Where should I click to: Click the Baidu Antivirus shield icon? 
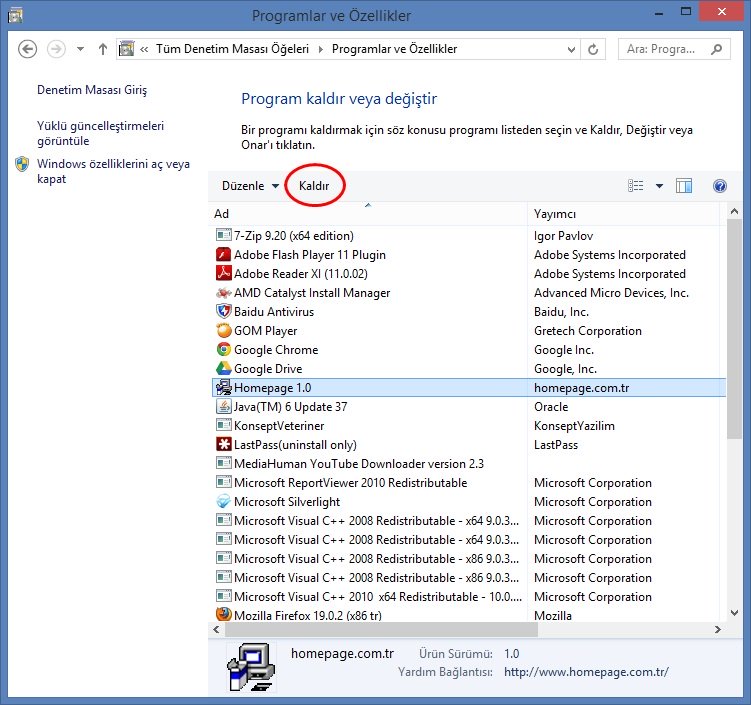[x=223, y=311]
